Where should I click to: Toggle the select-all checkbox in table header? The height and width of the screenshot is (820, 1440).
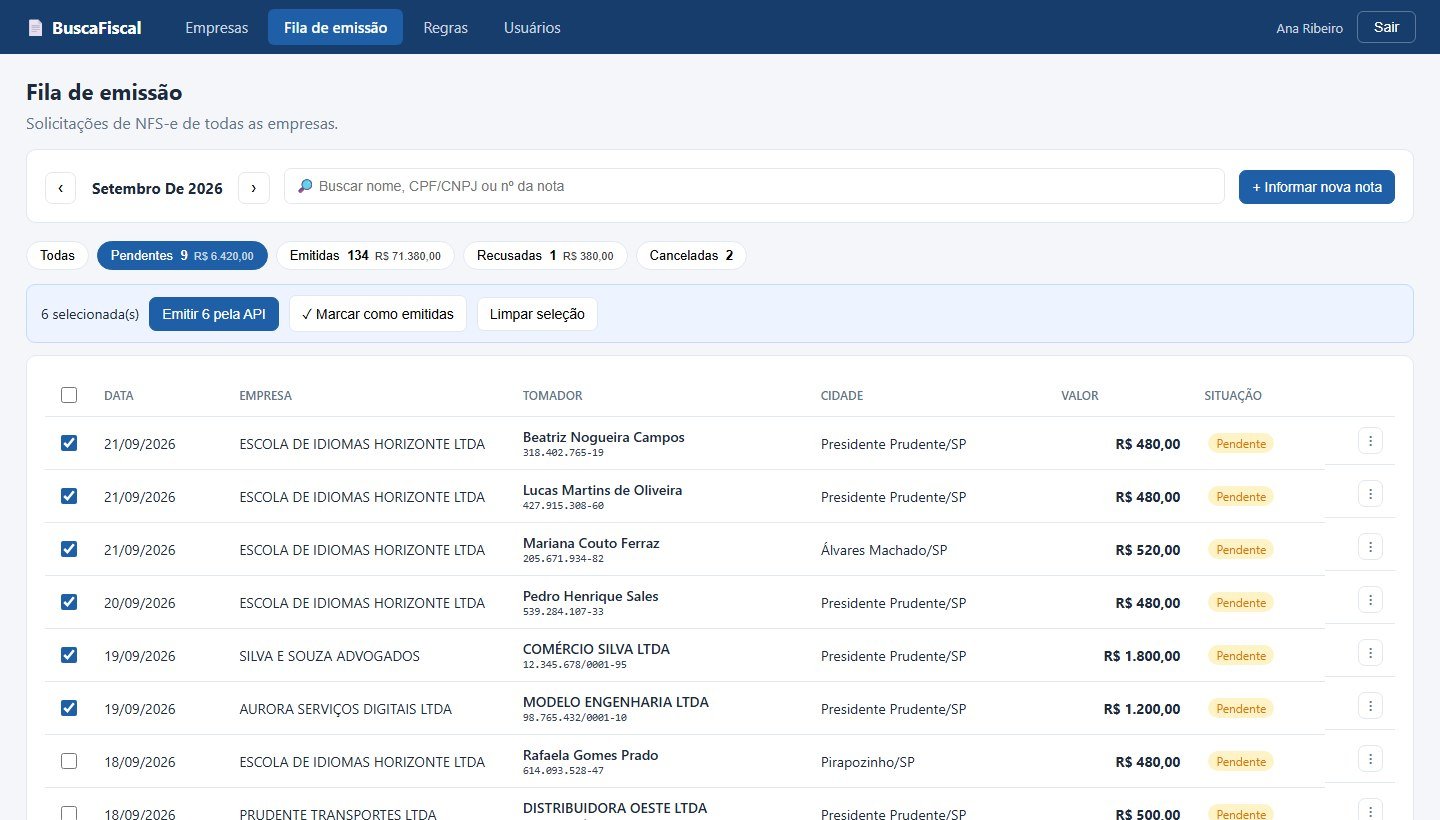tap(69, 395)
